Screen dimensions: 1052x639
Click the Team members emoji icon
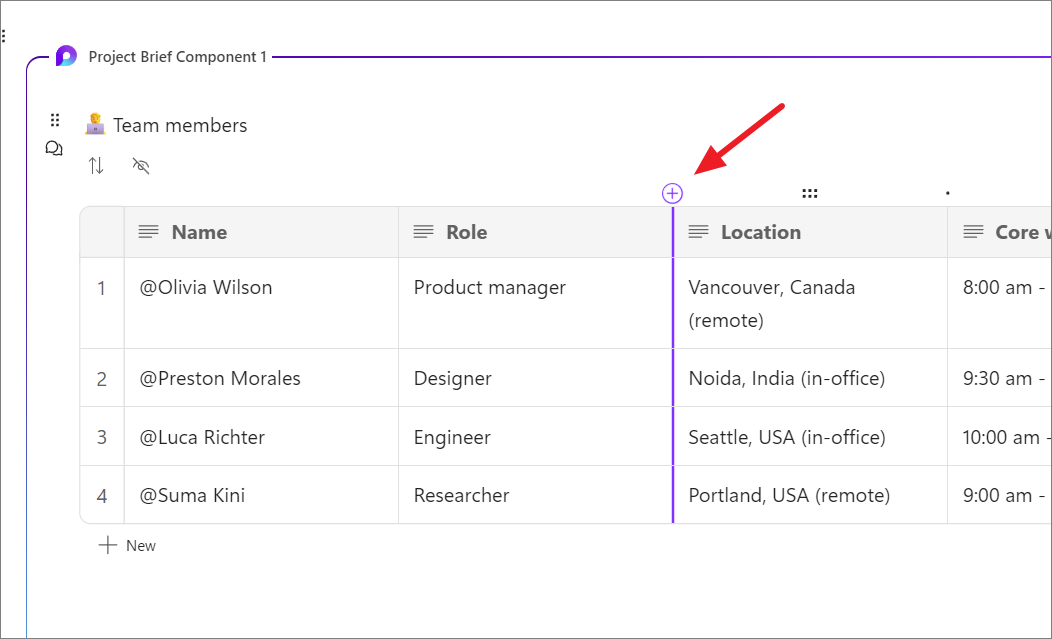click(96, 125)
